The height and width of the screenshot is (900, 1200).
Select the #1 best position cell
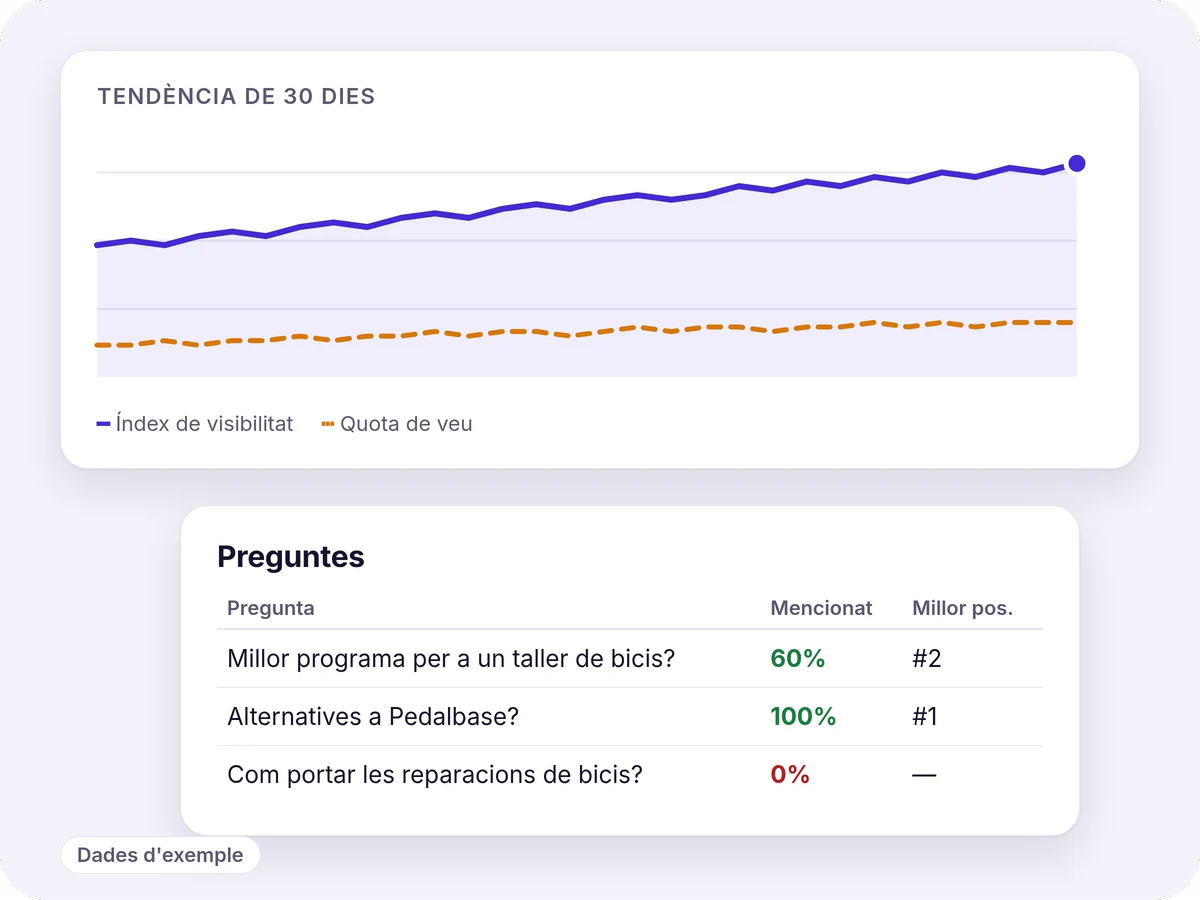pos(925,717)
